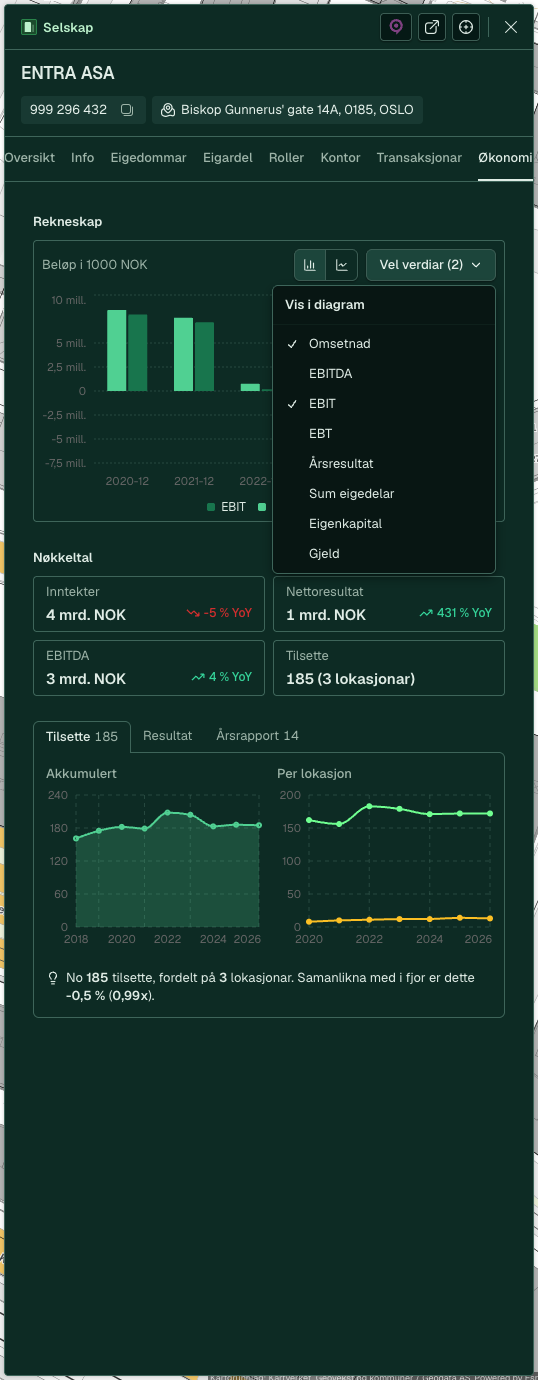This screenshot has width=538, height=1380.
Task: Click the Rekneskap section heading
Action: coord(68,222)
